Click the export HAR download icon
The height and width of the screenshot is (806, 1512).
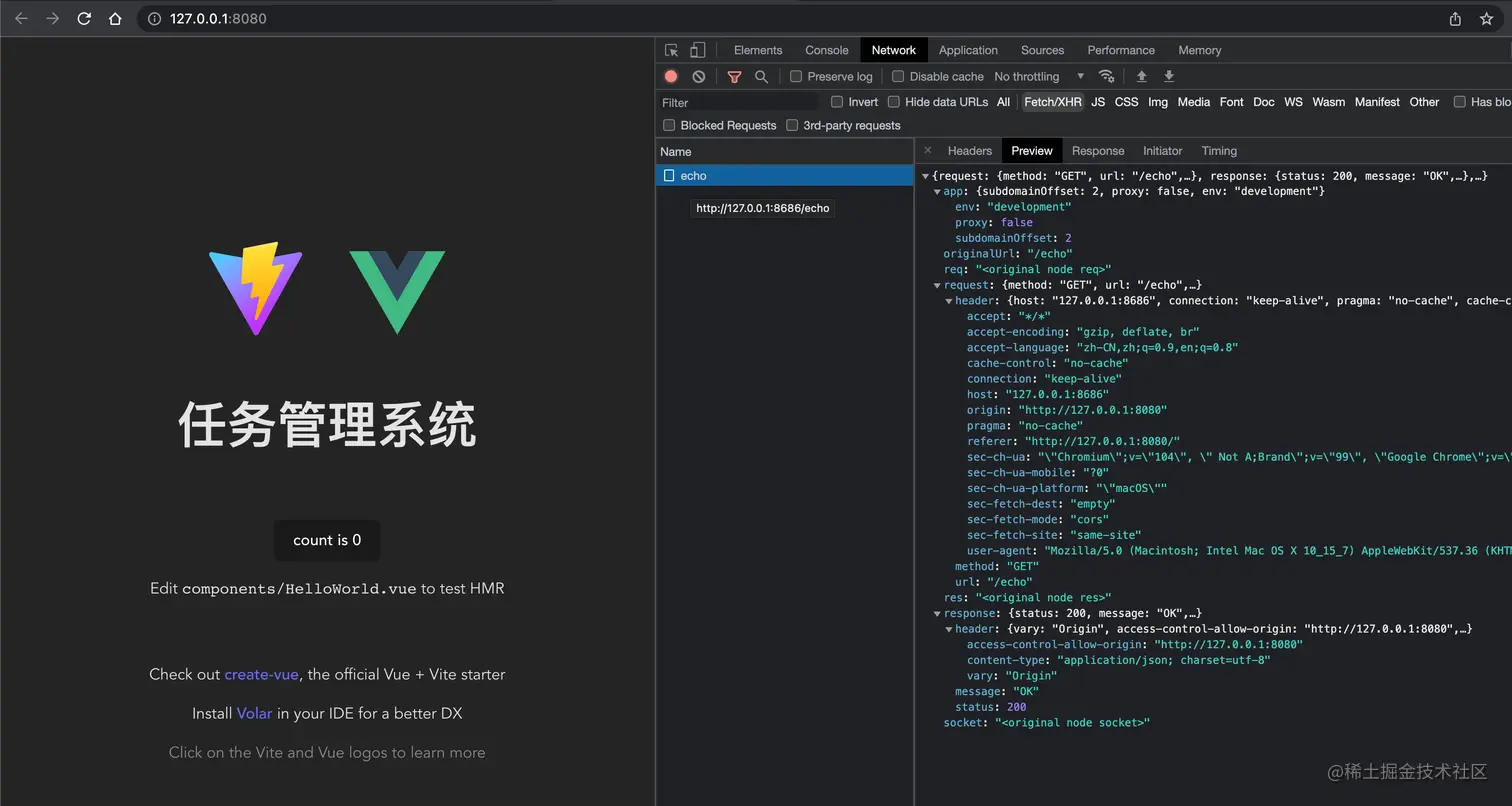1169,76
